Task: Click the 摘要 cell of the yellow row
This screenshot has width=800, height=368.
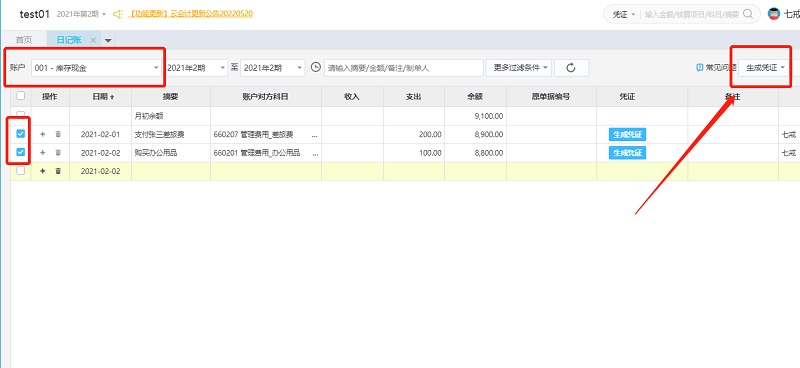Action: pyautogui.click(x=171, y=171)
